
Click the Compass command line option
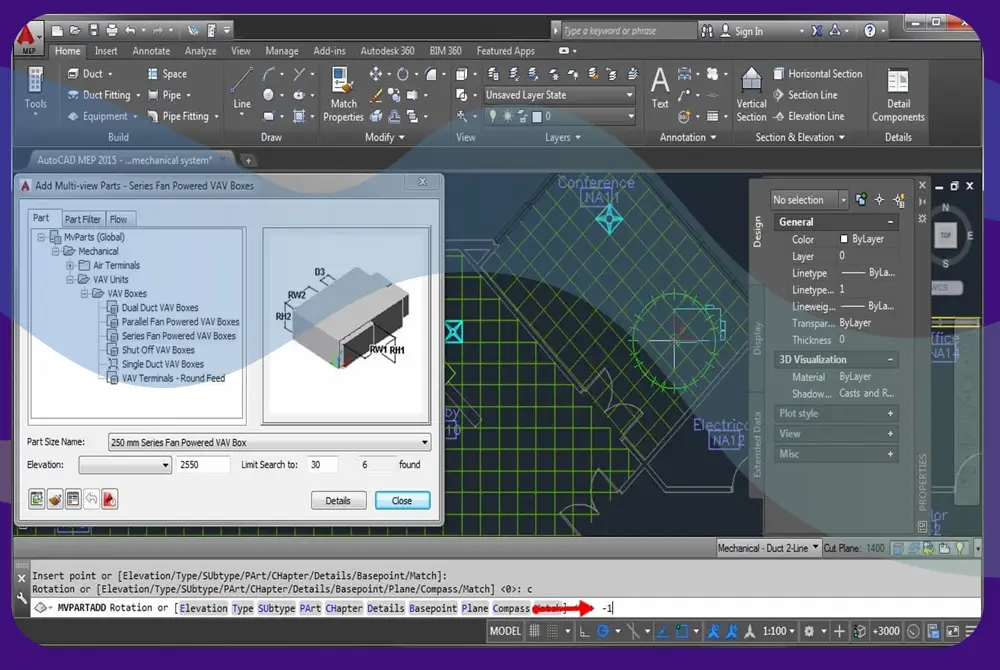click(510, 608)
